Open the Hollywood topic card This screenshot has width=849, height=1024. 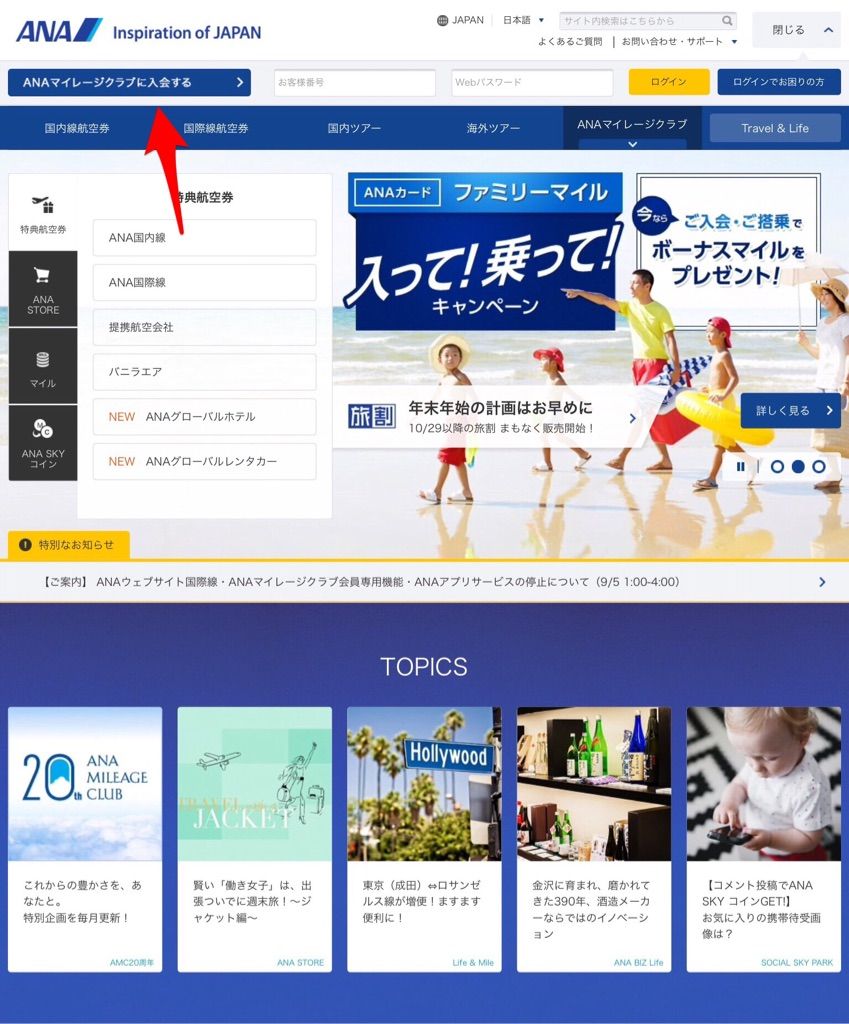tap(424, 839)
